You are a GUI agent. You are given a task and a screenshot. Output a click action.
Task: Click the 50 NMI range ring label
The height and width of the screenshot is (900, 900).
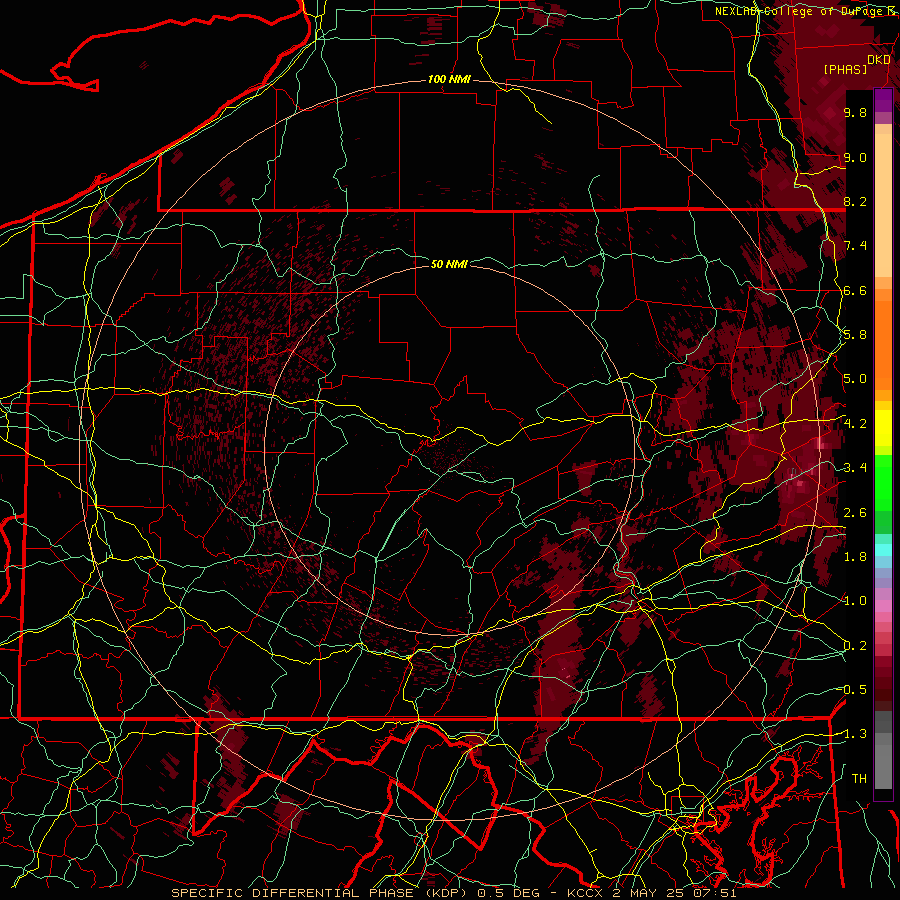449,264
